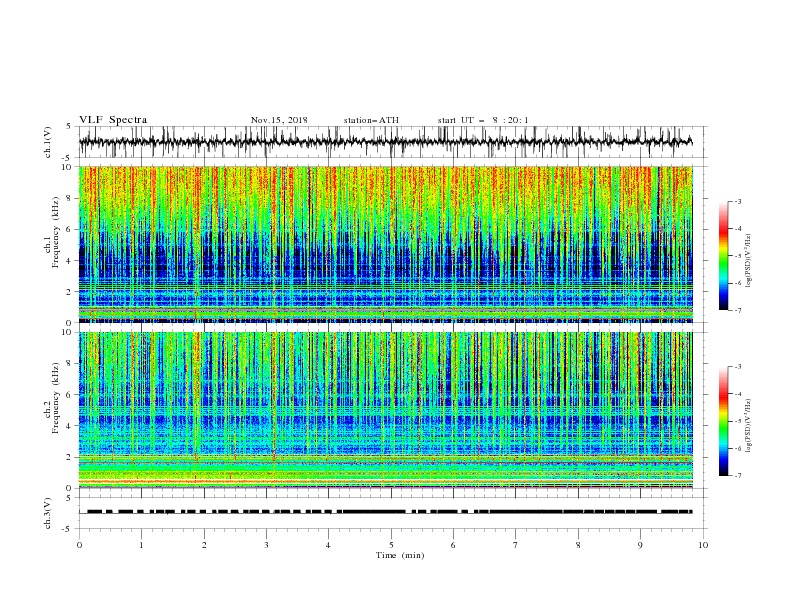
Task: Click the ch.1 'Frequency (kHz)' axis label
Action: tap(55, 230)
